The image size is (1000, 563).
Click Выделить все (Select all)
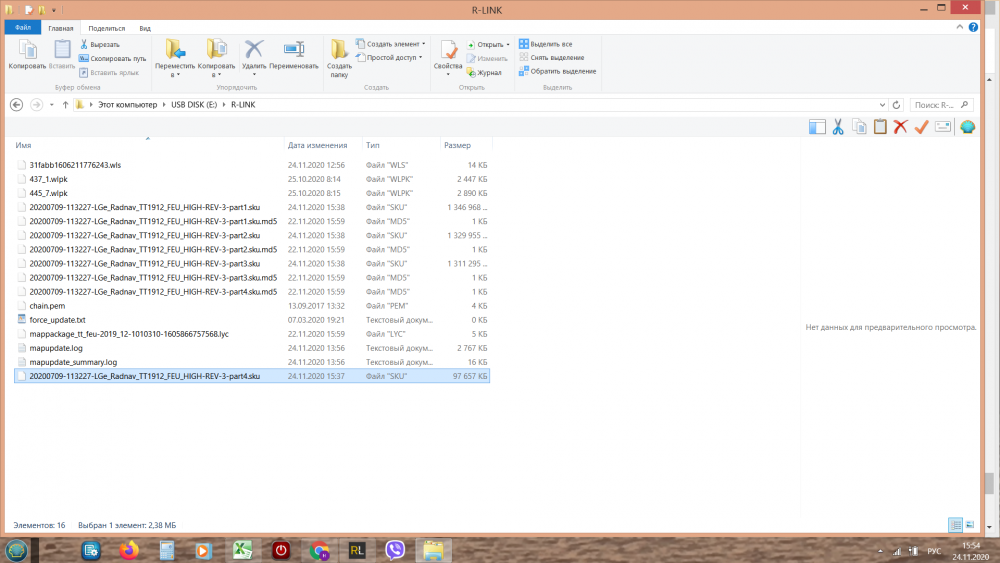pos(546,44)
